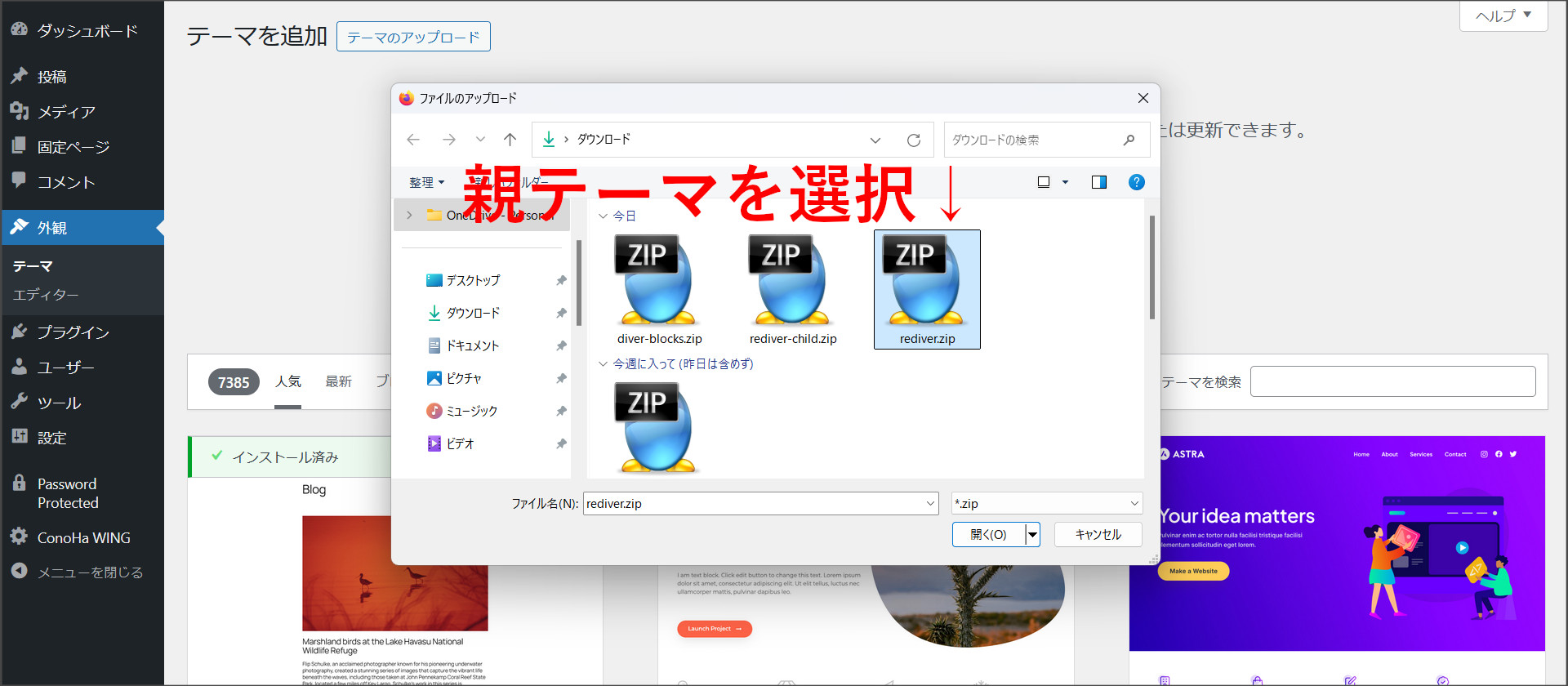Viewport: 1568px width, 686px height.
Task: Click the file list vertical scrollbar
Action: click(1151, 268)
